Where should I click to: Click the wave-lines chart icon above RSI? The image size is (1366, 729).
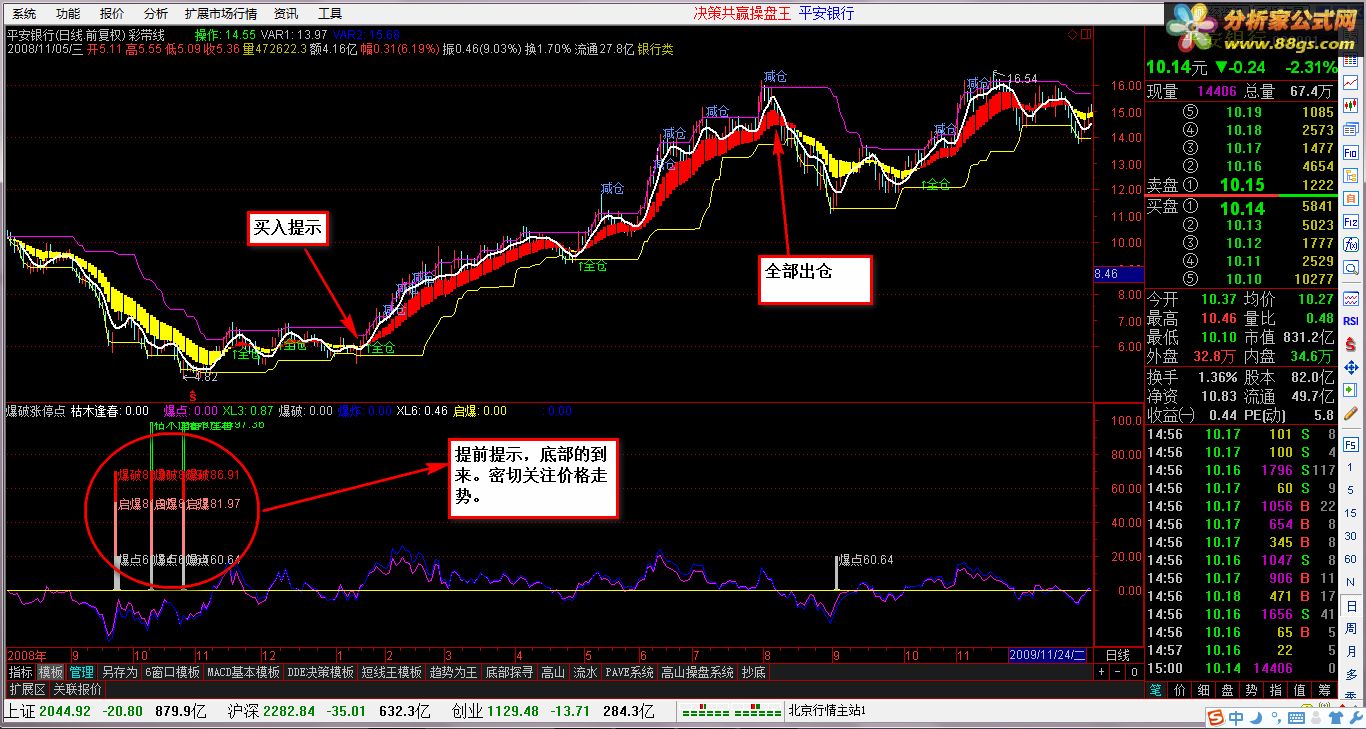tap(1351, 298)
